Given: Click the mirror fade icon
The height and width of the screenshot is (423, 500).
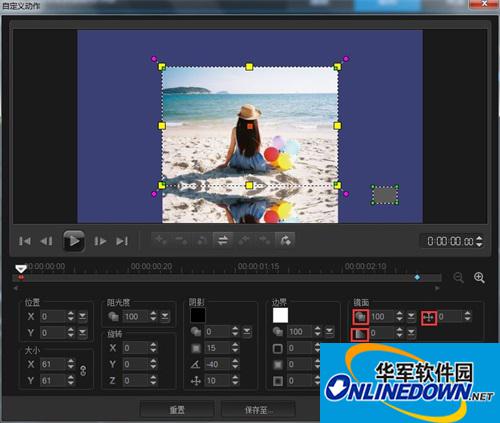Looking at the screenshot, I should [360, 334].
